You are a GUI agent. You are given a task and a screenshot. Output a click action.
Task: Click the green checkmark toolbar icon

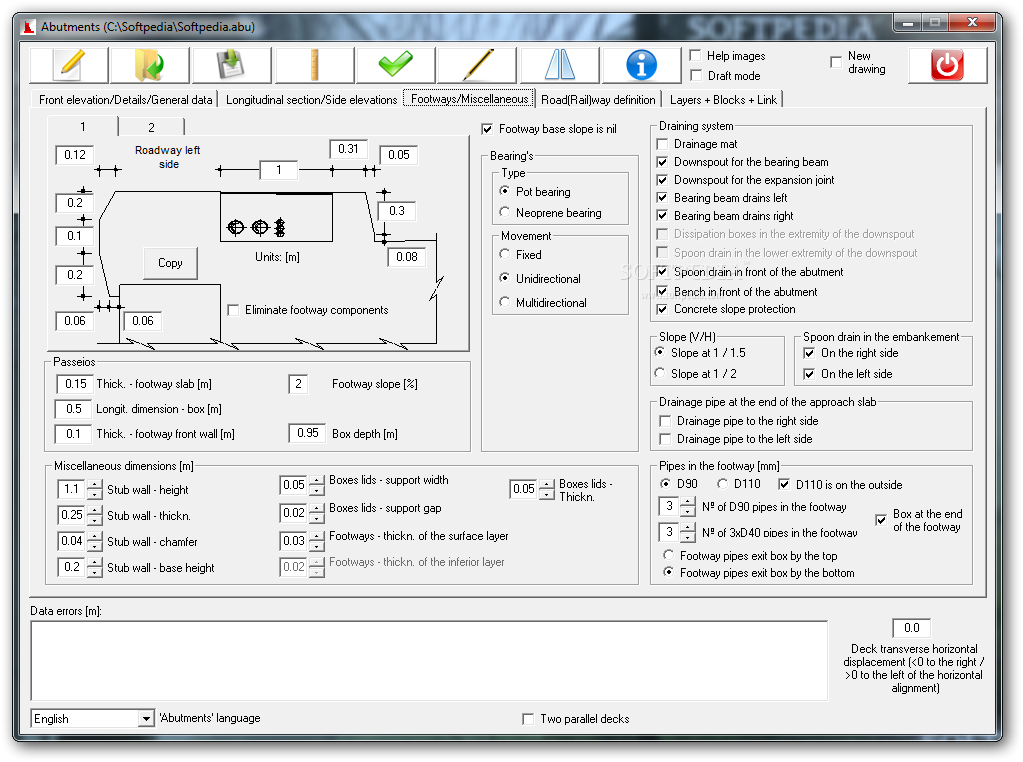point(395,65)
